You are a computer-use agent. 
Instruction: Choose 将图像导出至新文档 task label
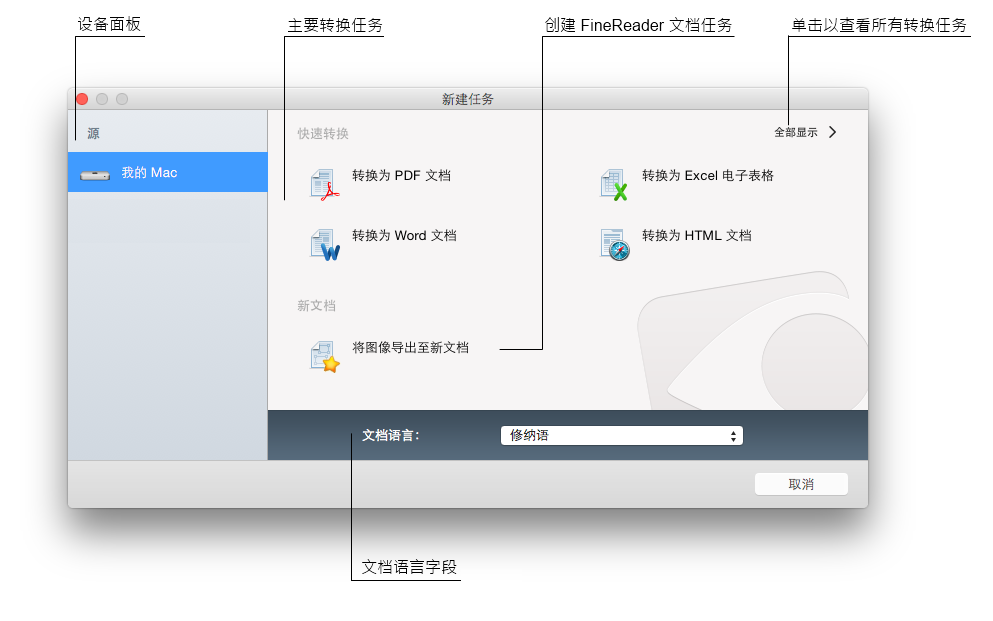pos(410,348)
